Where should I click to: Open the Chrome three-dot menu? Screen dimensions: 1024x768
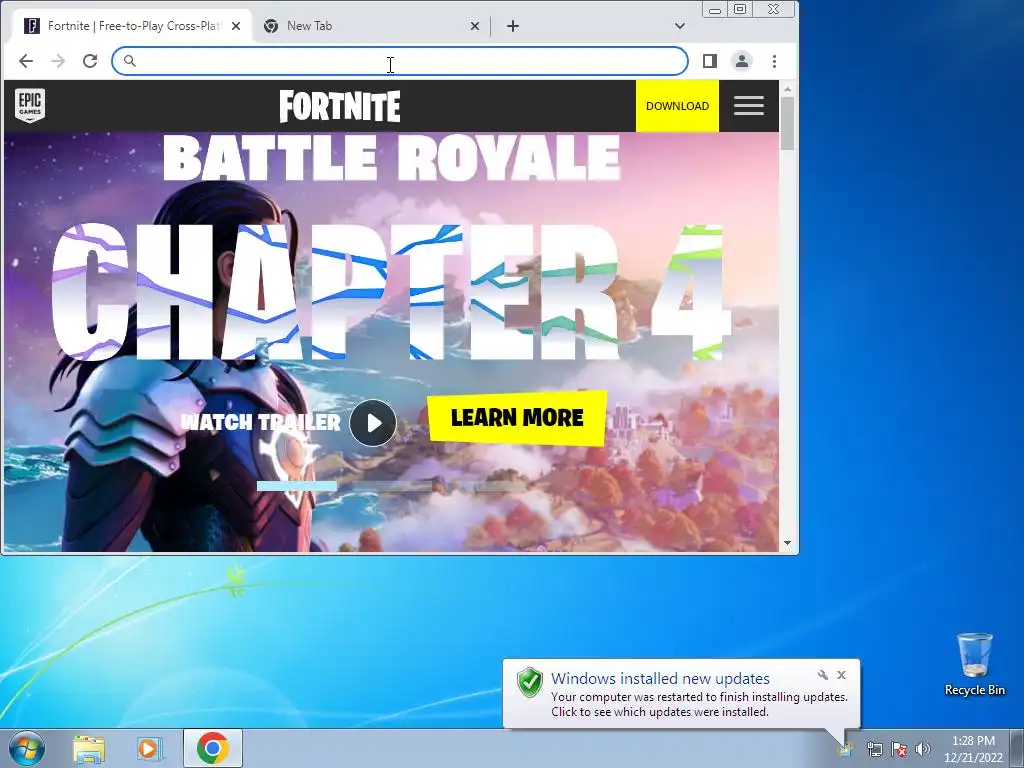click(775, 61)
